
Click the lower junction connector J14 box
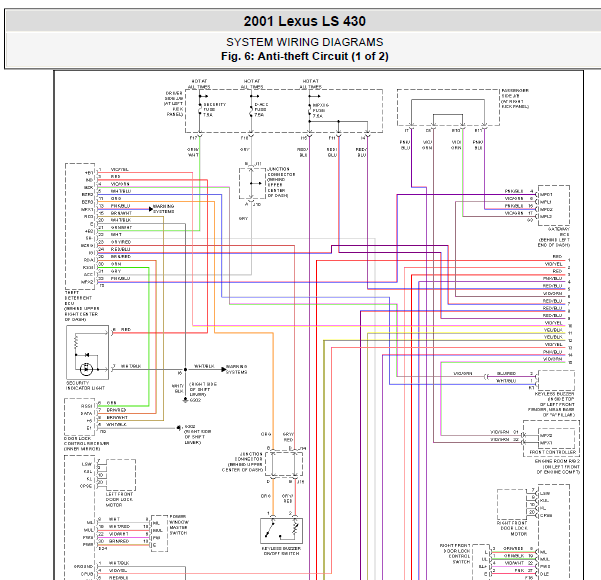click(x=284, y=464)
